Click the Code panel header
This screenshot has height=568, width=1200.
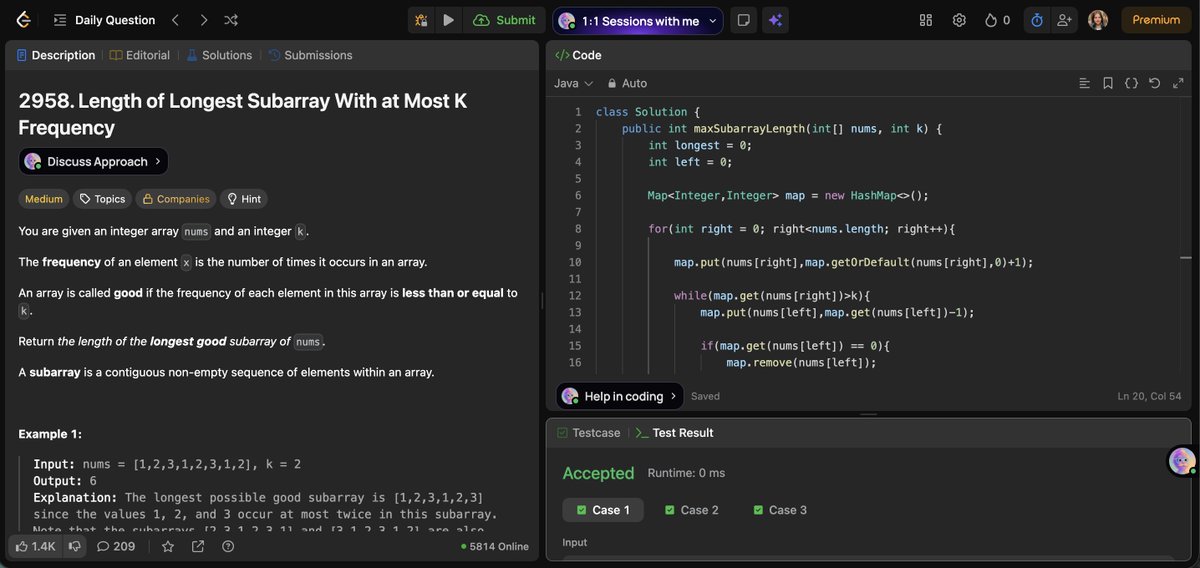(x=578, y=55)
